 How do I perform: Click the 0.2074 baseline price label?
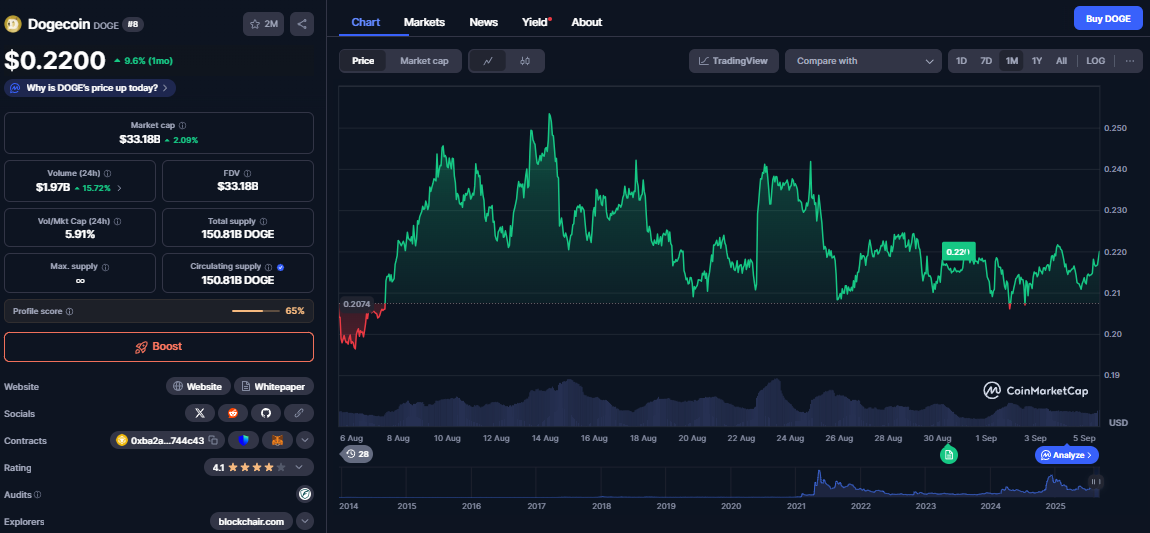pos(357,304)
